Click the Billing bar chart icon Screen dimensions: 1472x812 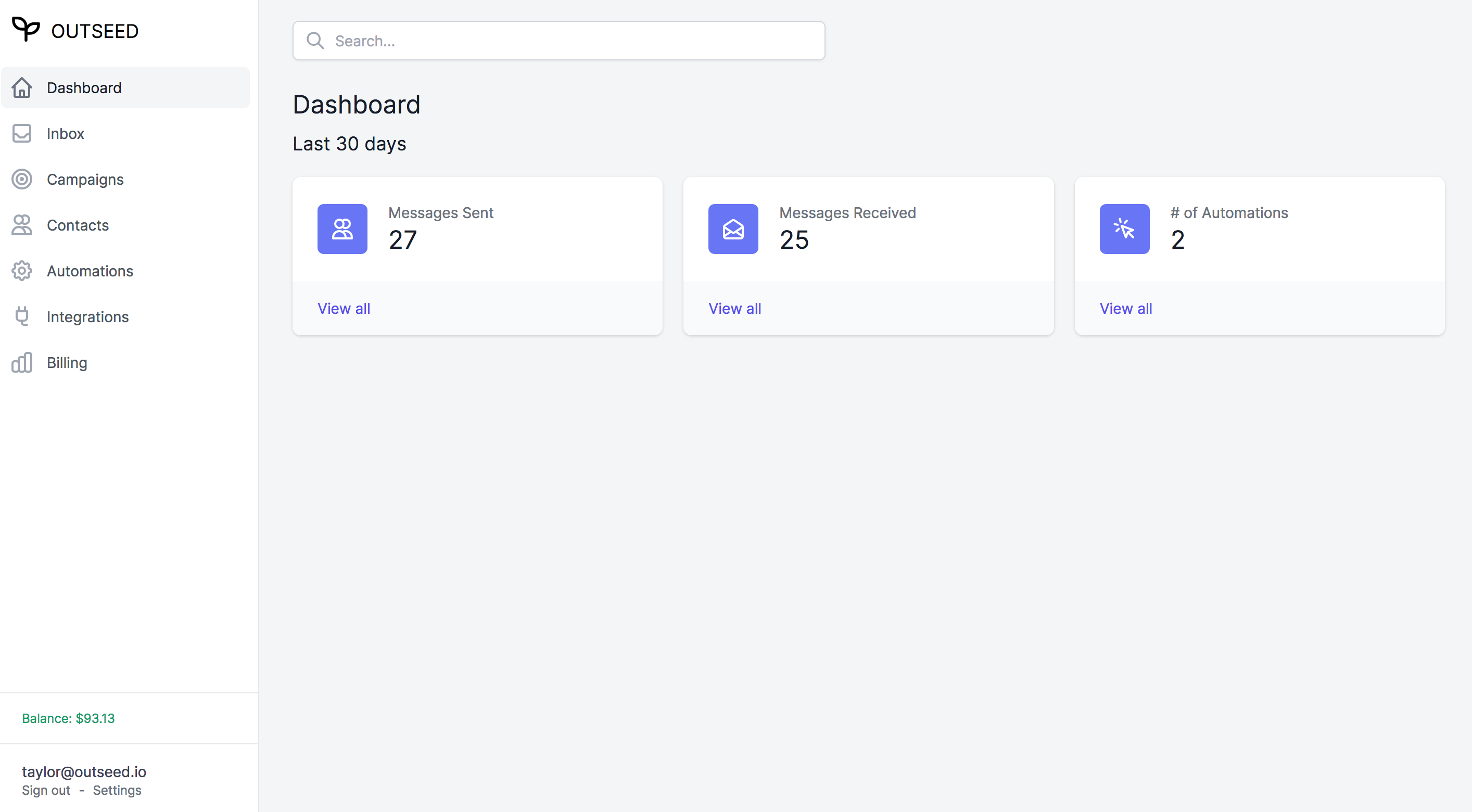coord(22,362)
